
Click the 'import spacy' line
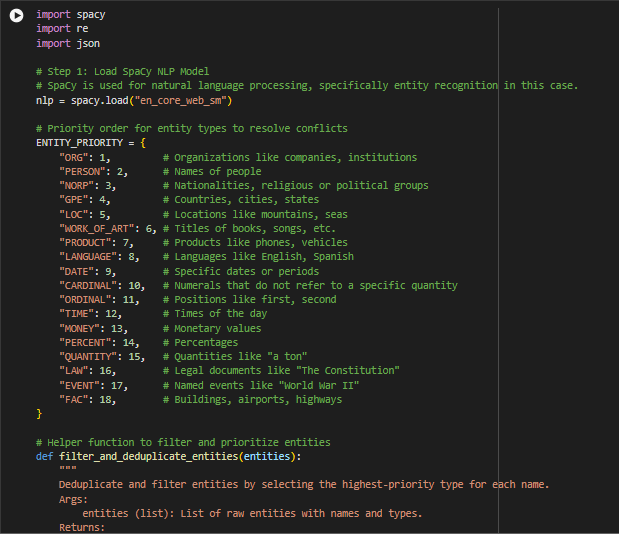(x=71, y=15)
